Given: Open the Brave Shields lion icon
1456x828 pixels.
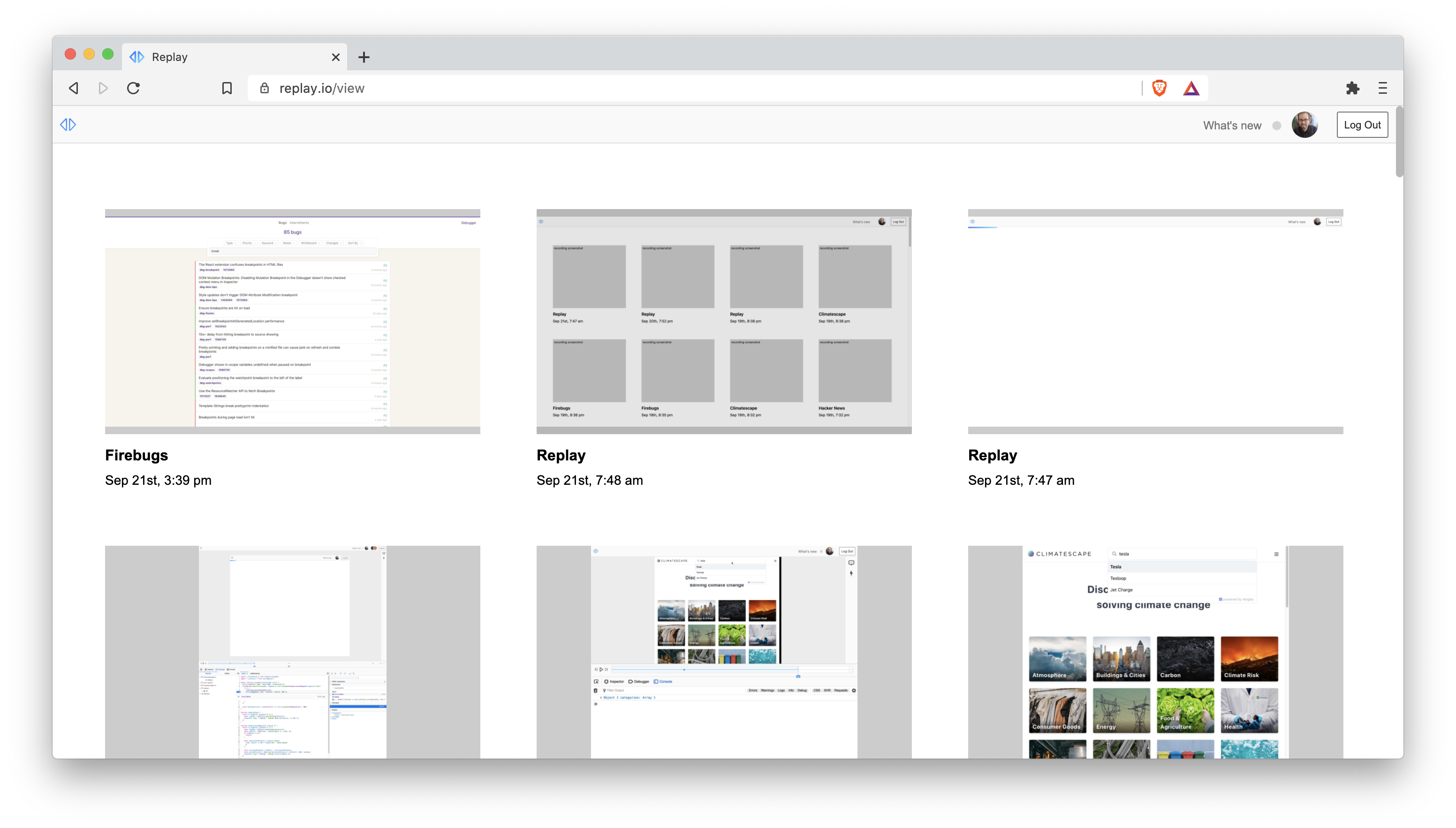Looking at the screenshot, I should (1159, 88).
